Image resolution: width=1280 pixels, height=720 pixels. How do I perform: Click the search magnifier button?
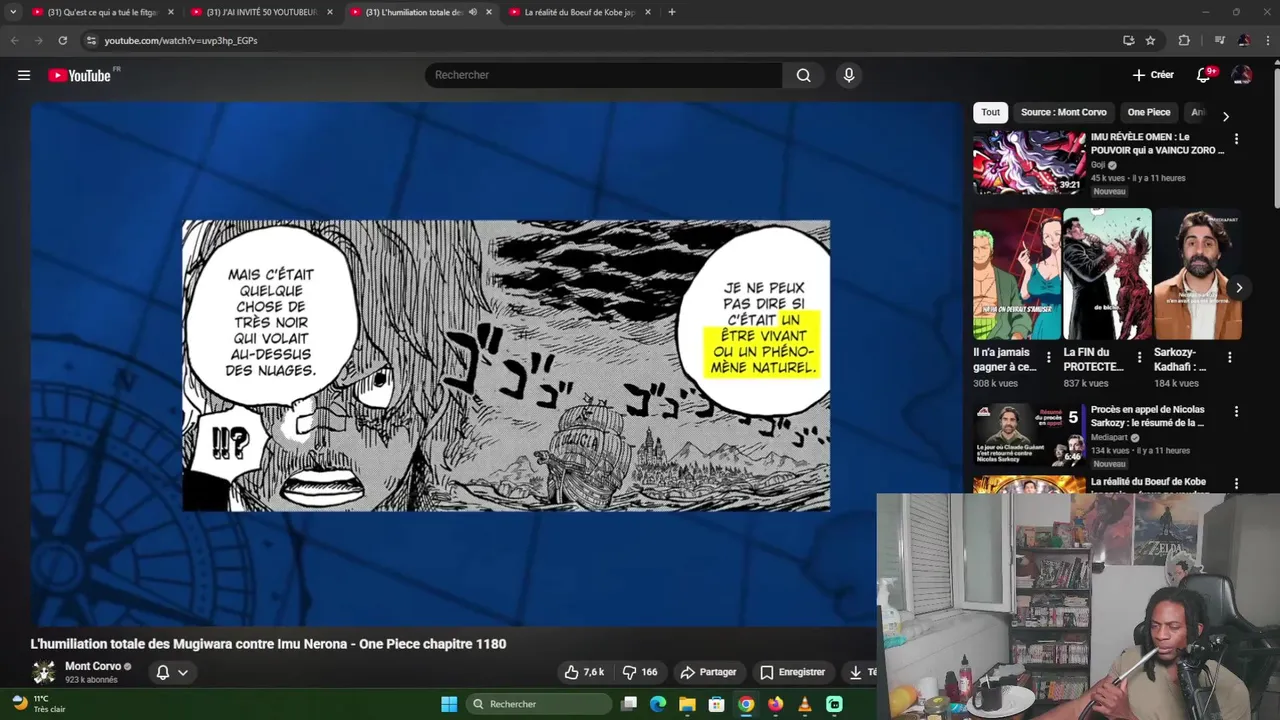(x=803, y=75)
